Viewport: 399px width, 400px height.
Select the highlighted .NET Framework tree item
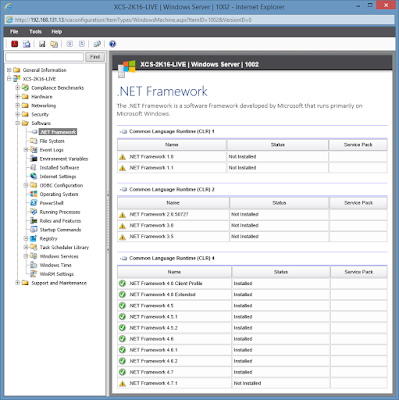58,132
